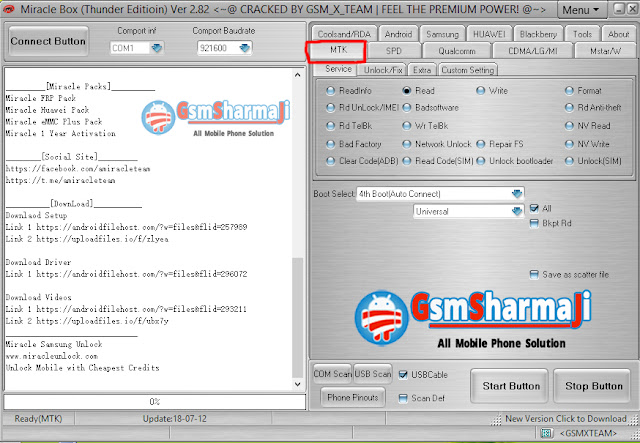Open the Extra sub-tab

[422, 70]
